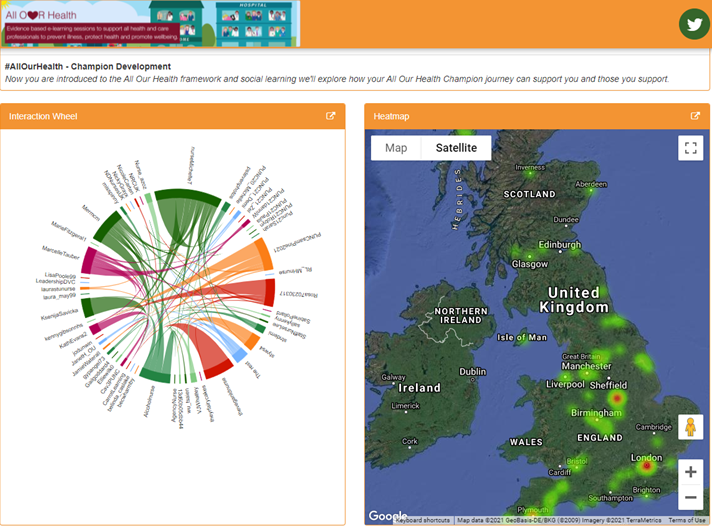712x526 pixels.
Task: Select the LeadershipDVC label on the wheel
Action: (55, 282)
